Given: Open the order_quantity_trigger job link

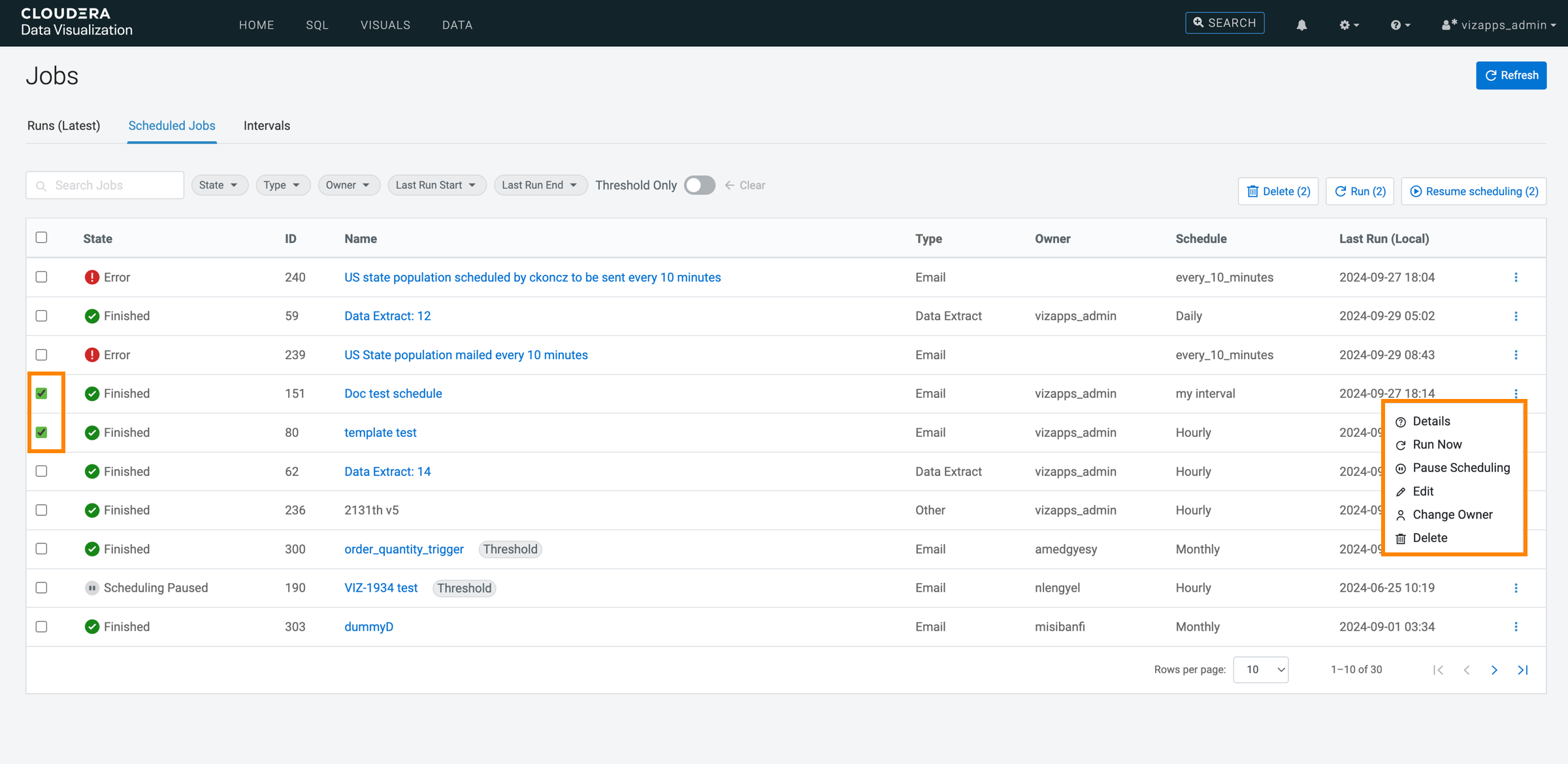Looking at the screenshot, I should pos(404,549).
